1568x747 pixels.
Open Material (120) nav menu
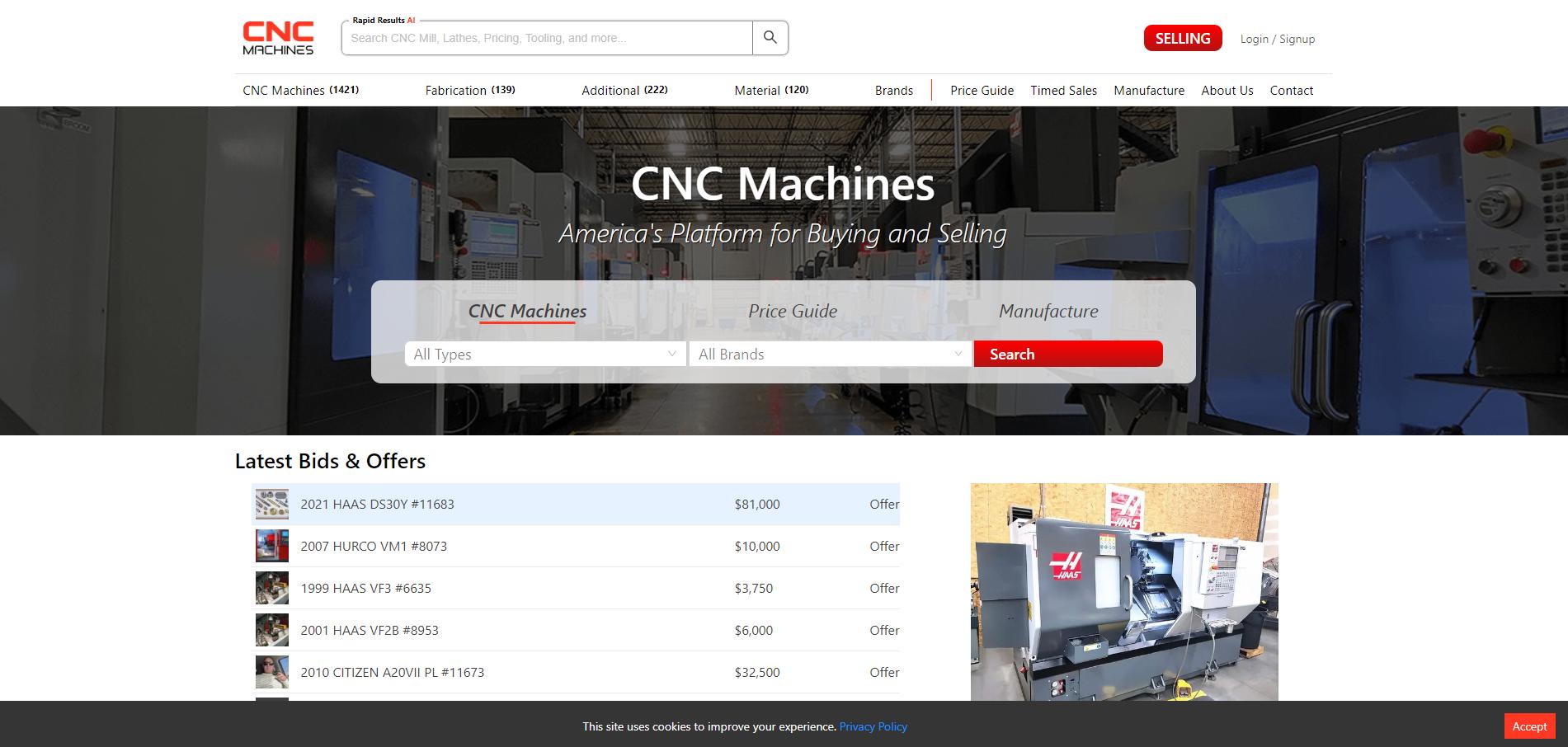point(771,90)
